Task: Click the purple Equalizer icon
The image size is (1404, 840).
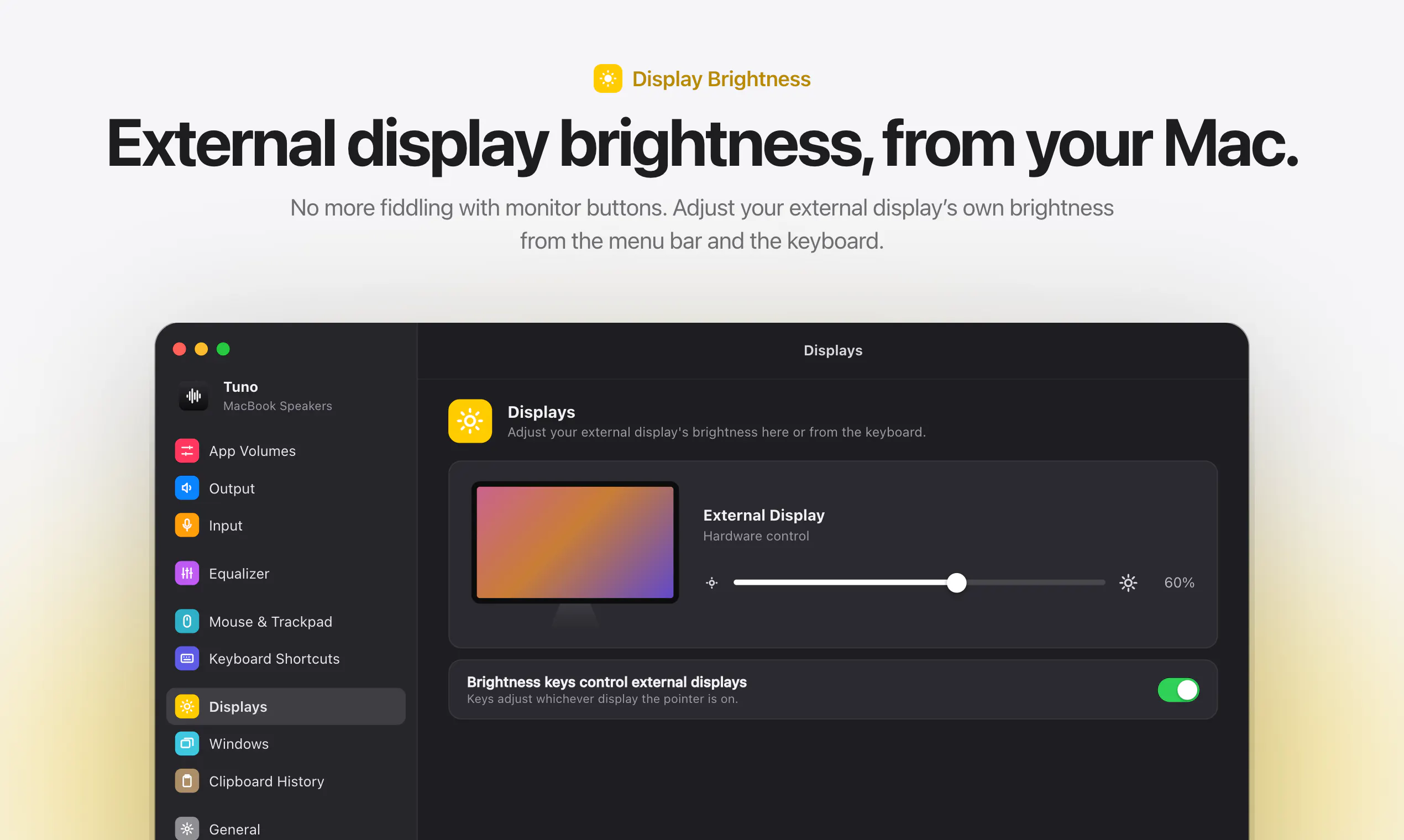Action: (x=187, y=574)
